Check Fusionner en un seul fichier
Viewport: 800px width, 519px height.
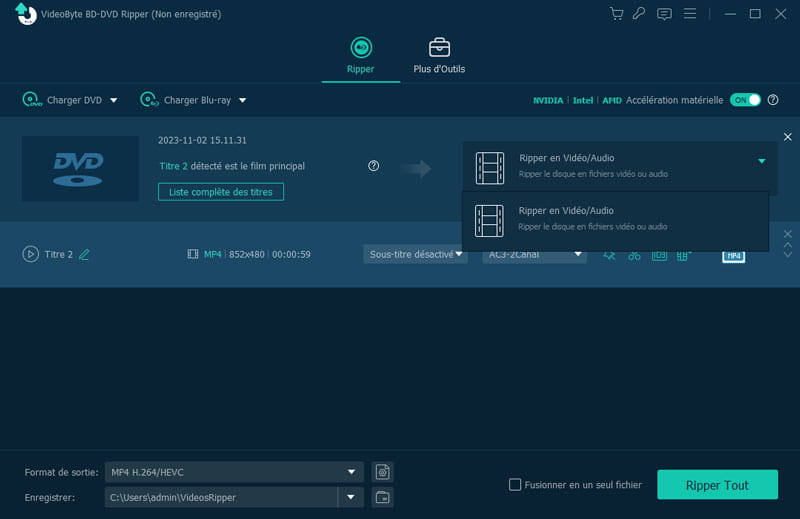coord(515,485)
